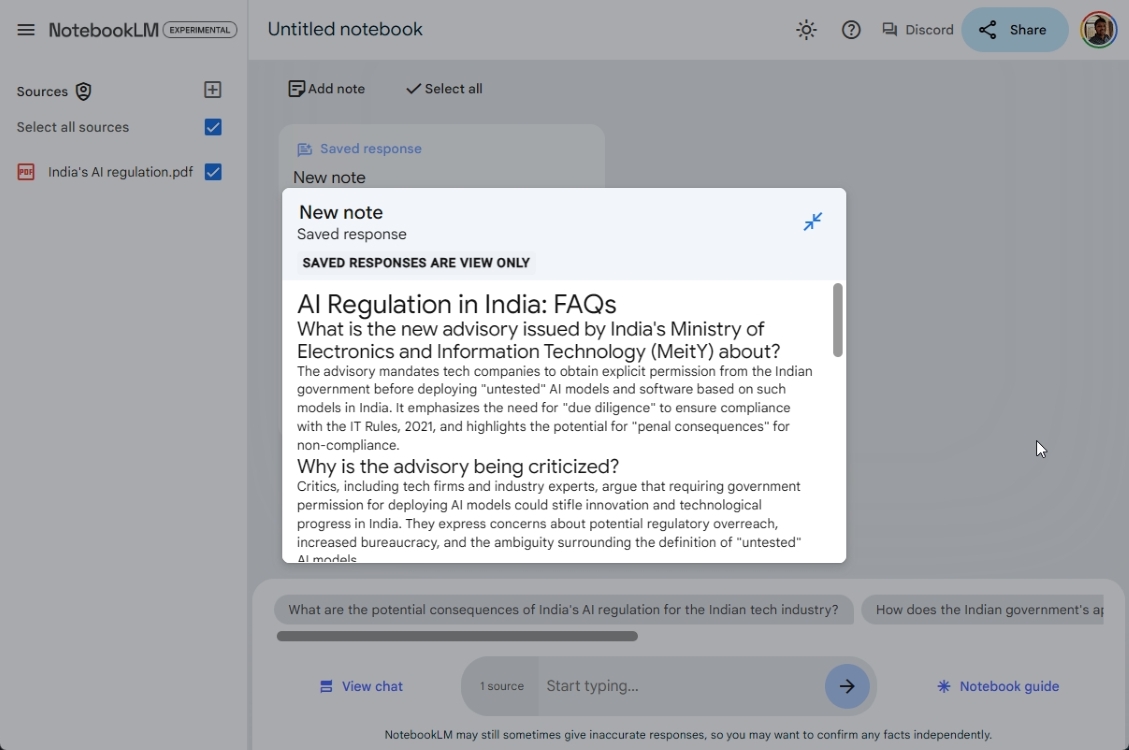The height and width of the screenshot is (750, 1129).
Task: Open the Notebook guide
Action: point(997,686)
